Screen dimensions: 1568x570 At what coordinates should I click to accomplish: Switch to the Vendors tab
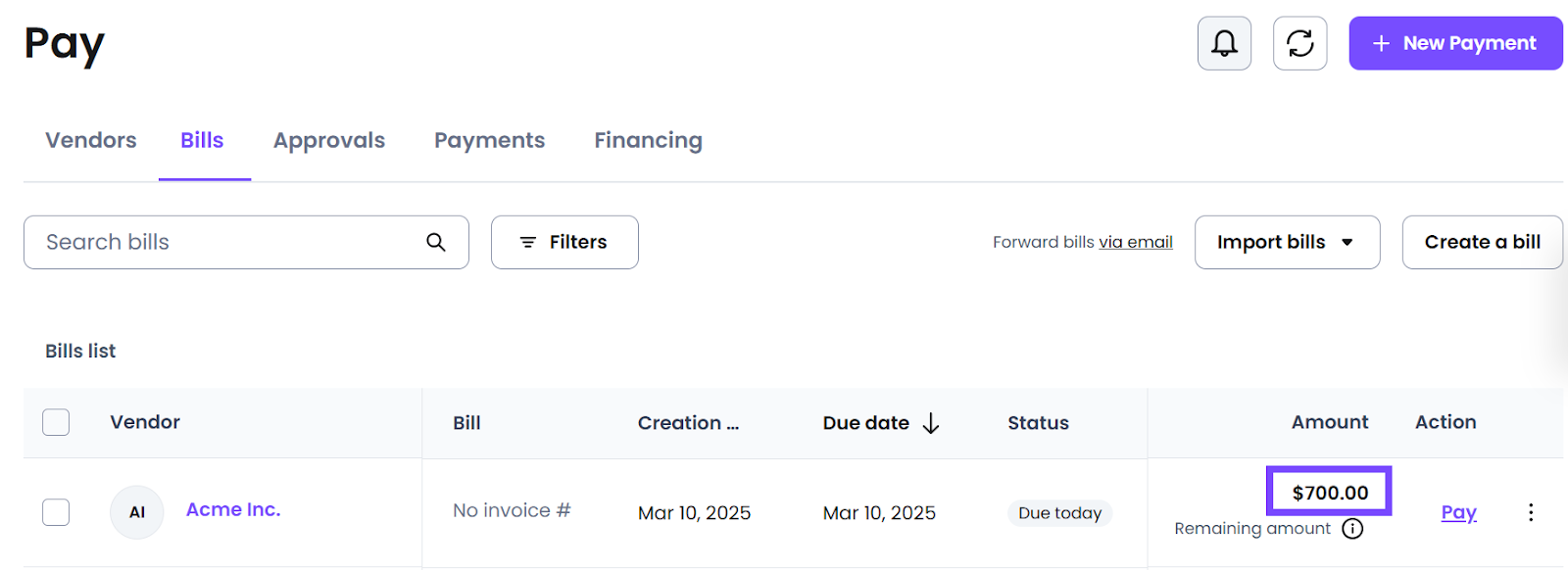(91, 140)
